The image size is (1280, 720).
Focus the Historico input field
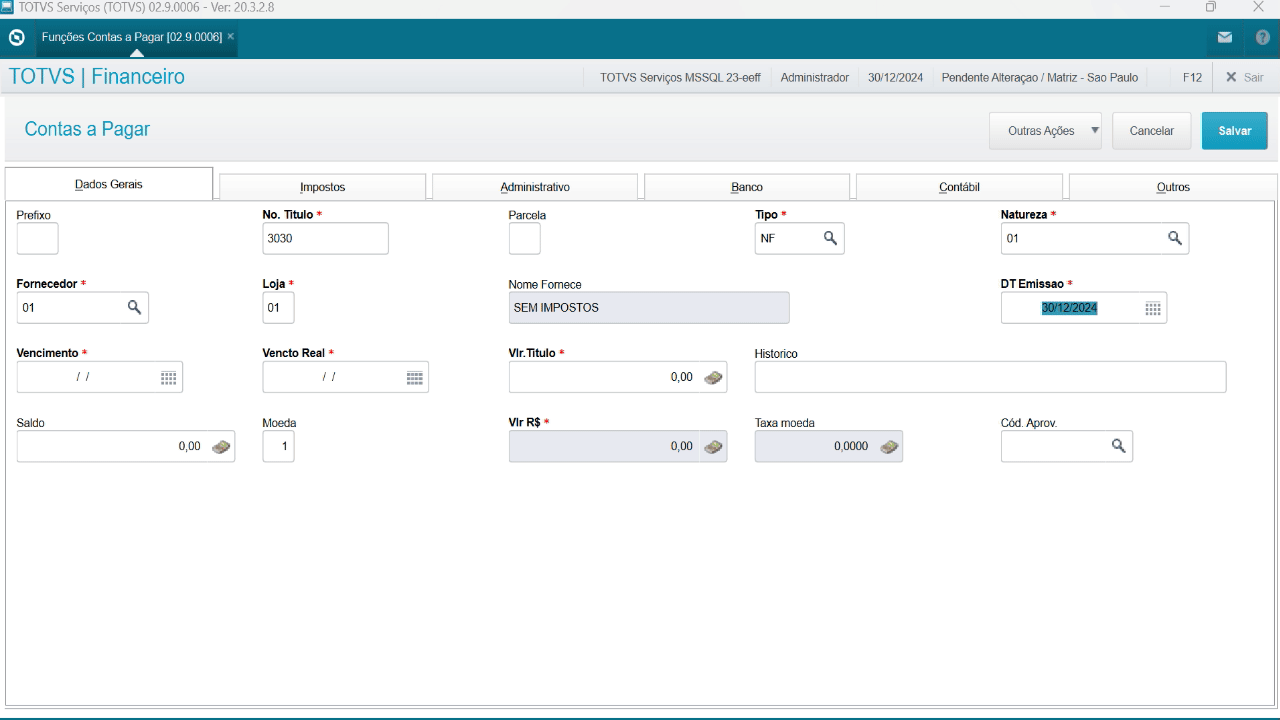tap(990, 377)
